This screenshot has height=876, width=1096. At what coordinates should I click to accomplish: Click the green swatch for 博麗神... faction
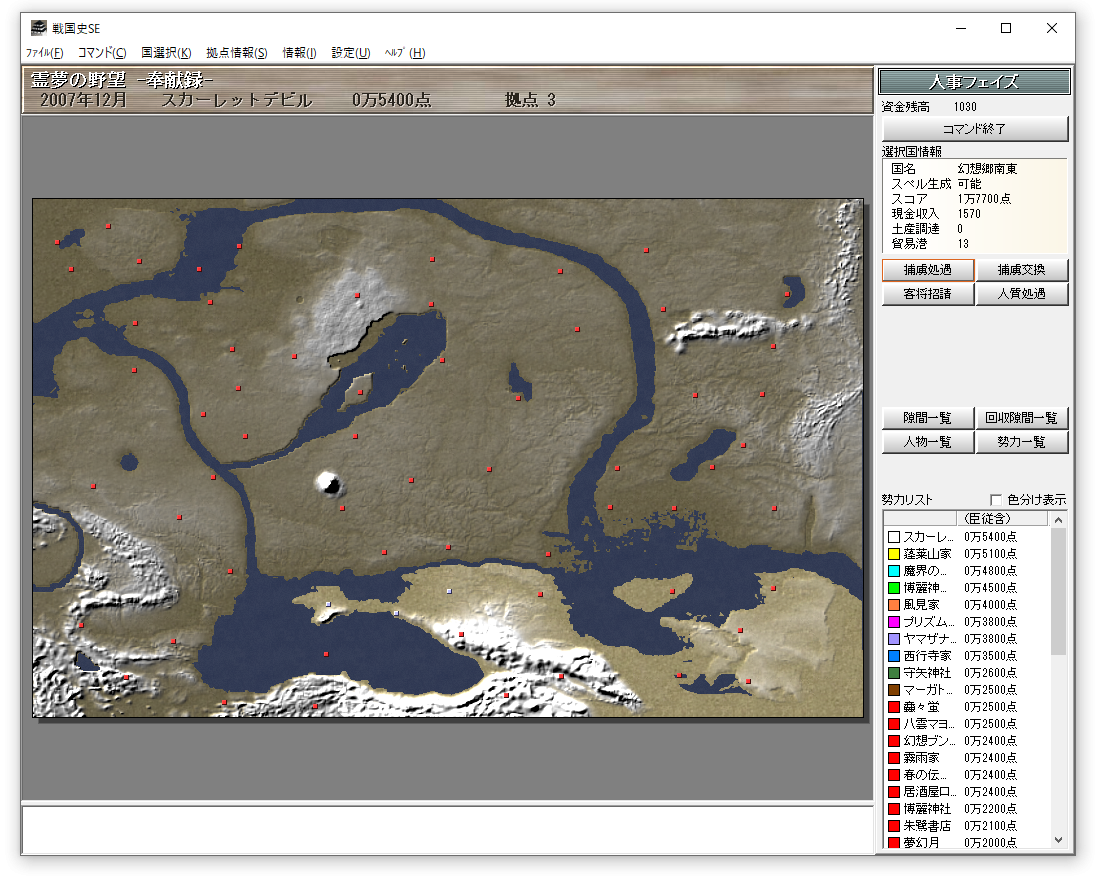coord(893,588)
